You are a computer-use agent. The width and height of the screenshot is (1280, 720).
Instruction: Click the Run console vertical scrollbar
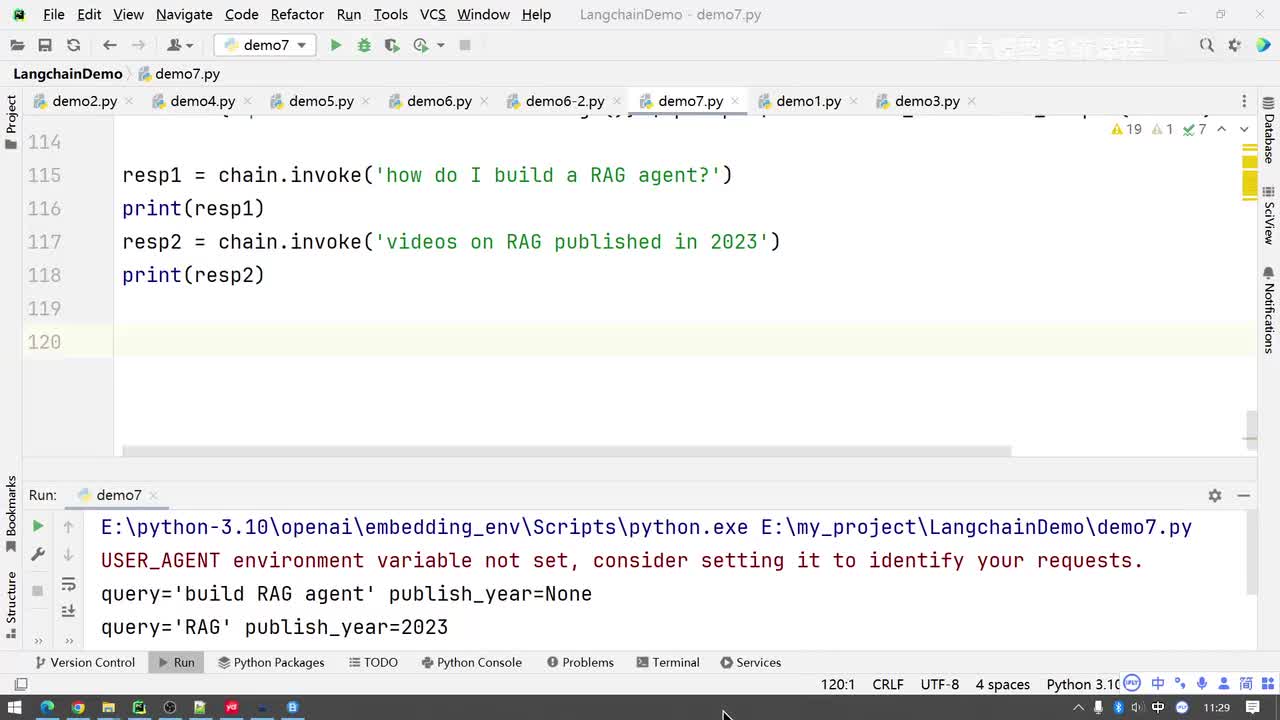(x=1251, y=553)
